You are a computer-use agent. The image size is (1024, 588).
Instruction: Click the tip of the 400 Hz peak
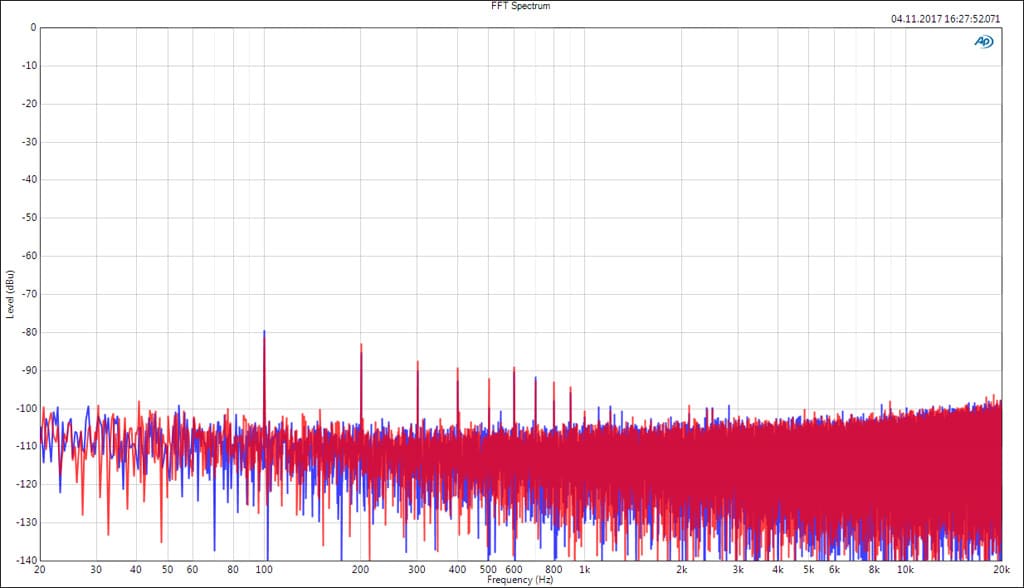457,368
